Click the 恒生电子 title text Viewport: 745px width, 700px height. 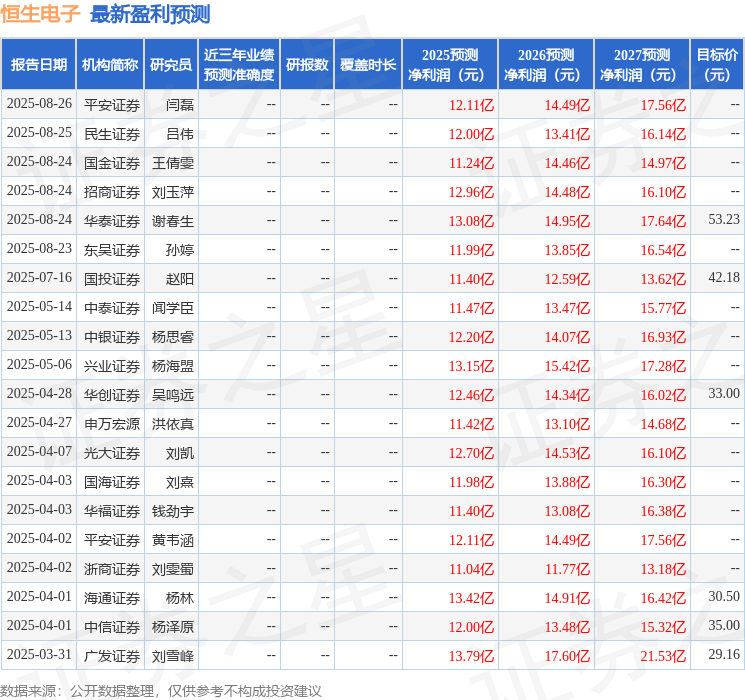pyautogui.click(x=40, y=14)
